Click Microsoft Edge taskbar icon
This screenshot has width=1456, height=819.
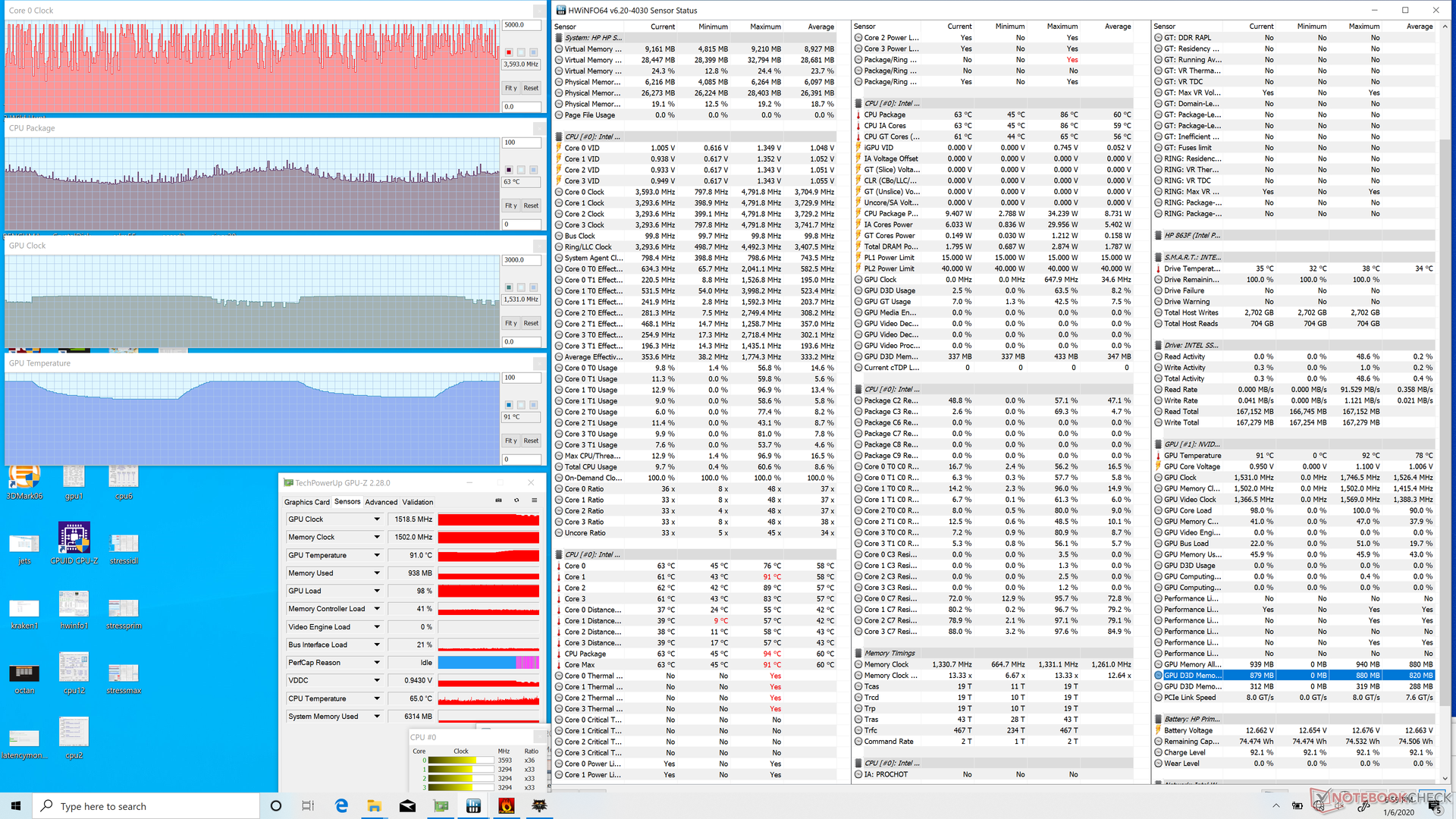click(x=341, y=805)
